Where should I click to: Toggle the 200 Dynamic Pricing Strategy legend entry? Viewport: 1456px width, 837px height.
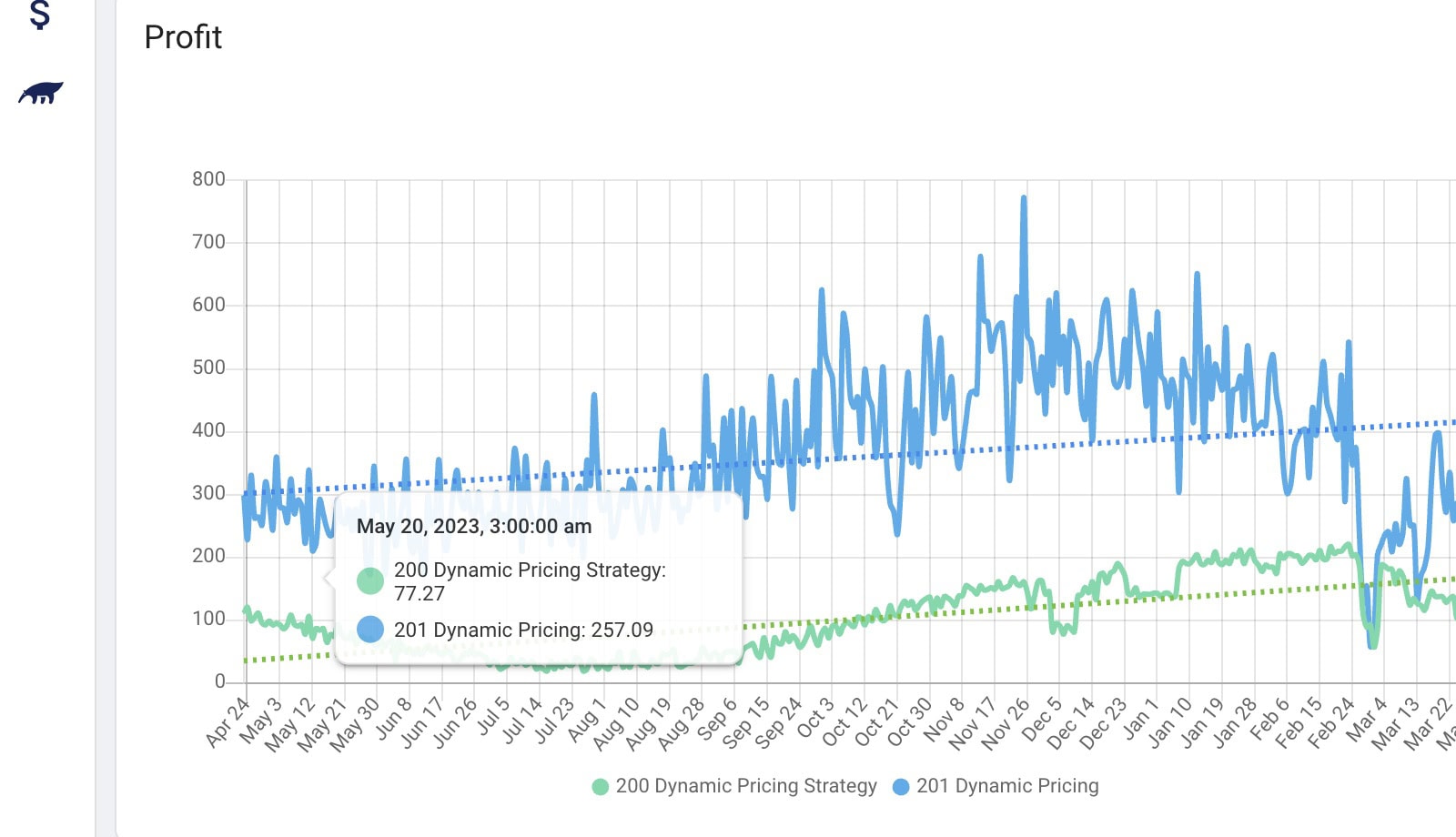coord(734,786)
